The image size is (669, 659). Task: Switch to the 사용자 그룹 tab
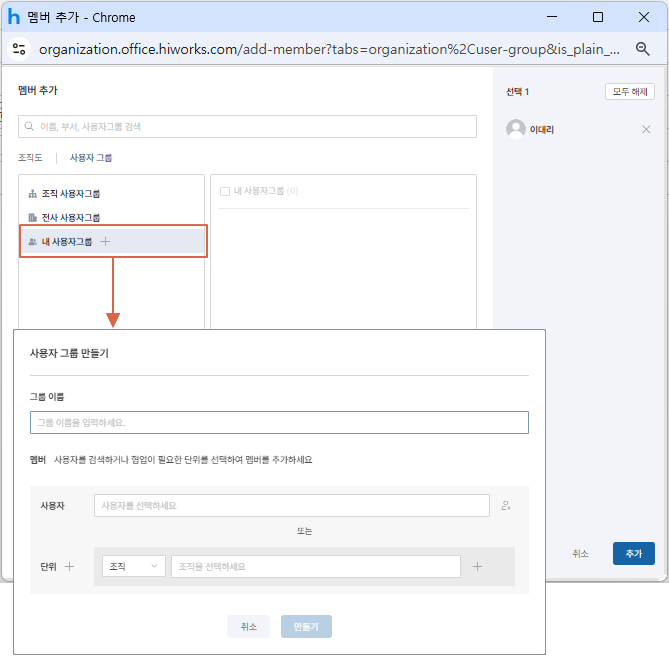[x=91, y=158]
